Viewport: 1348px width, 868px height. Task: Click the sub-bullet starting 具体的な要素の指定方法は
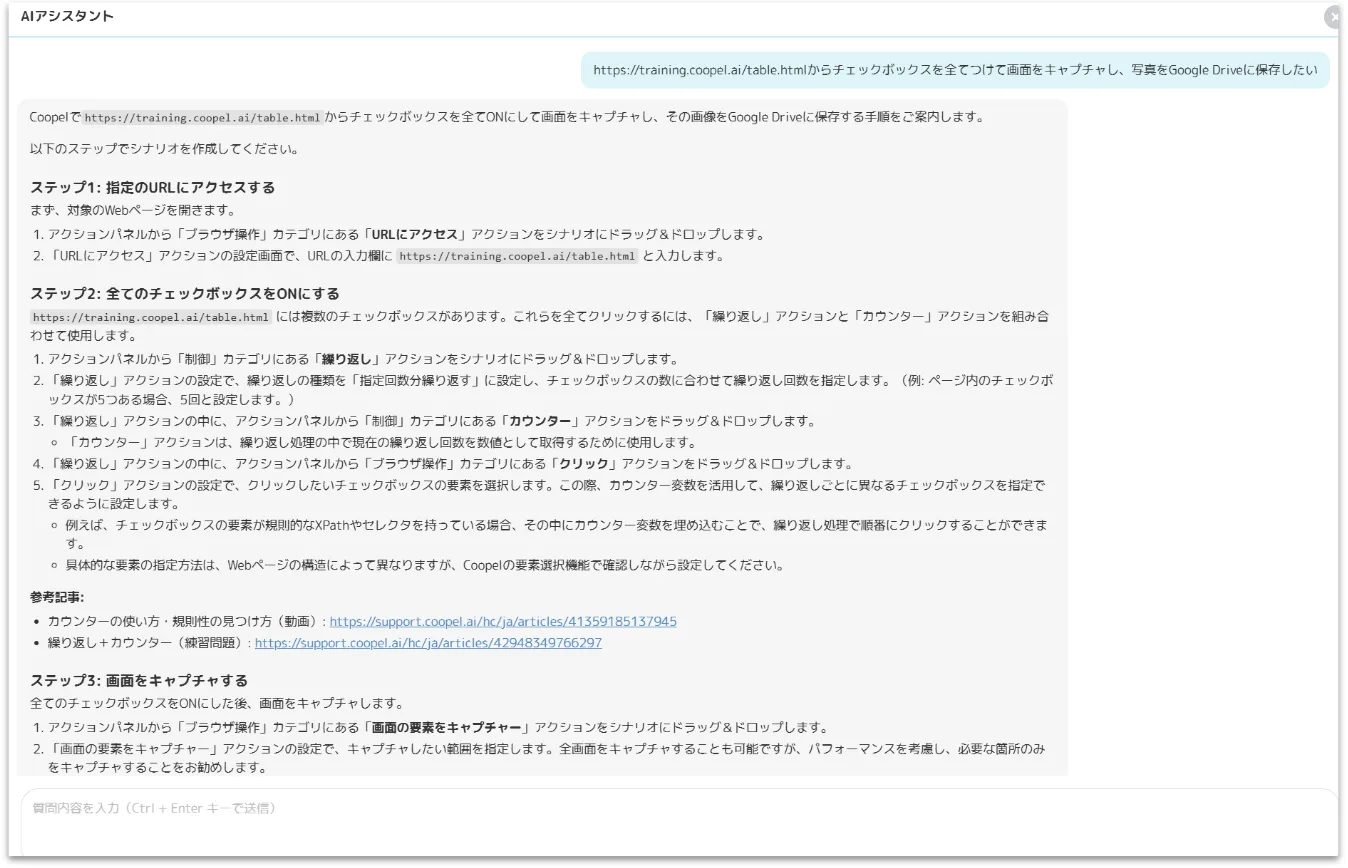coord(425,565)
